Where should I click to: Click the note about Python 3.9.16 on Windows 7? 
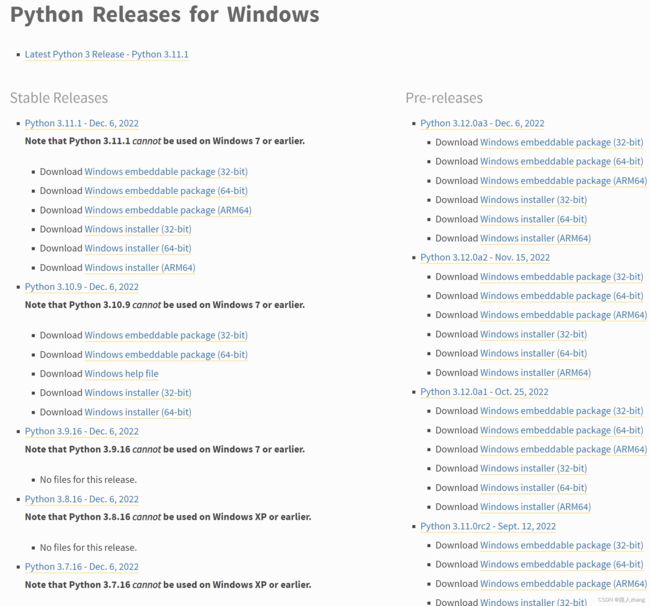point(165,449)
